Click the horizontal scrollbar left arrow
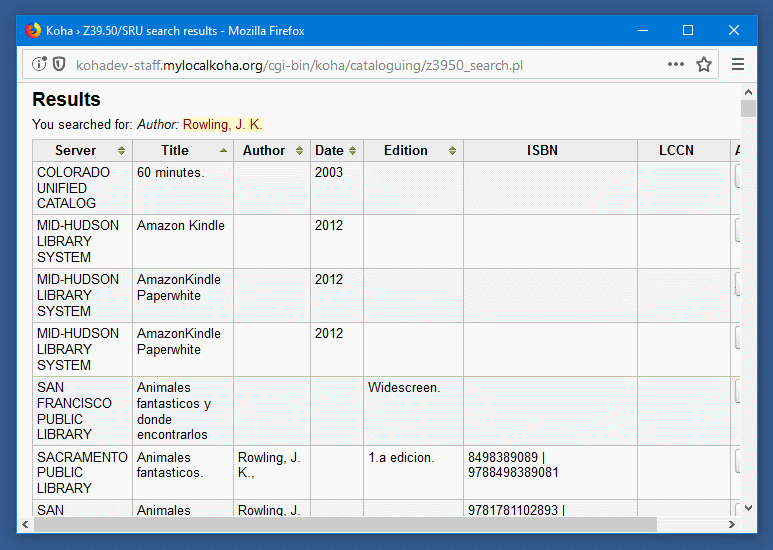Viewport: 773px width, 550px height. (25, 524)
